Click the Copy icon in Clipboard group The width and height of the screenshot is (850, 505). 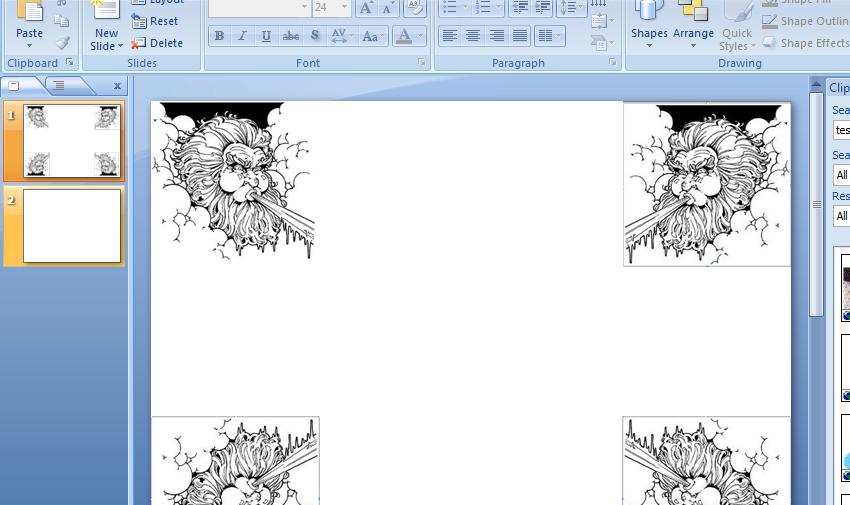[x=62, y=21]
